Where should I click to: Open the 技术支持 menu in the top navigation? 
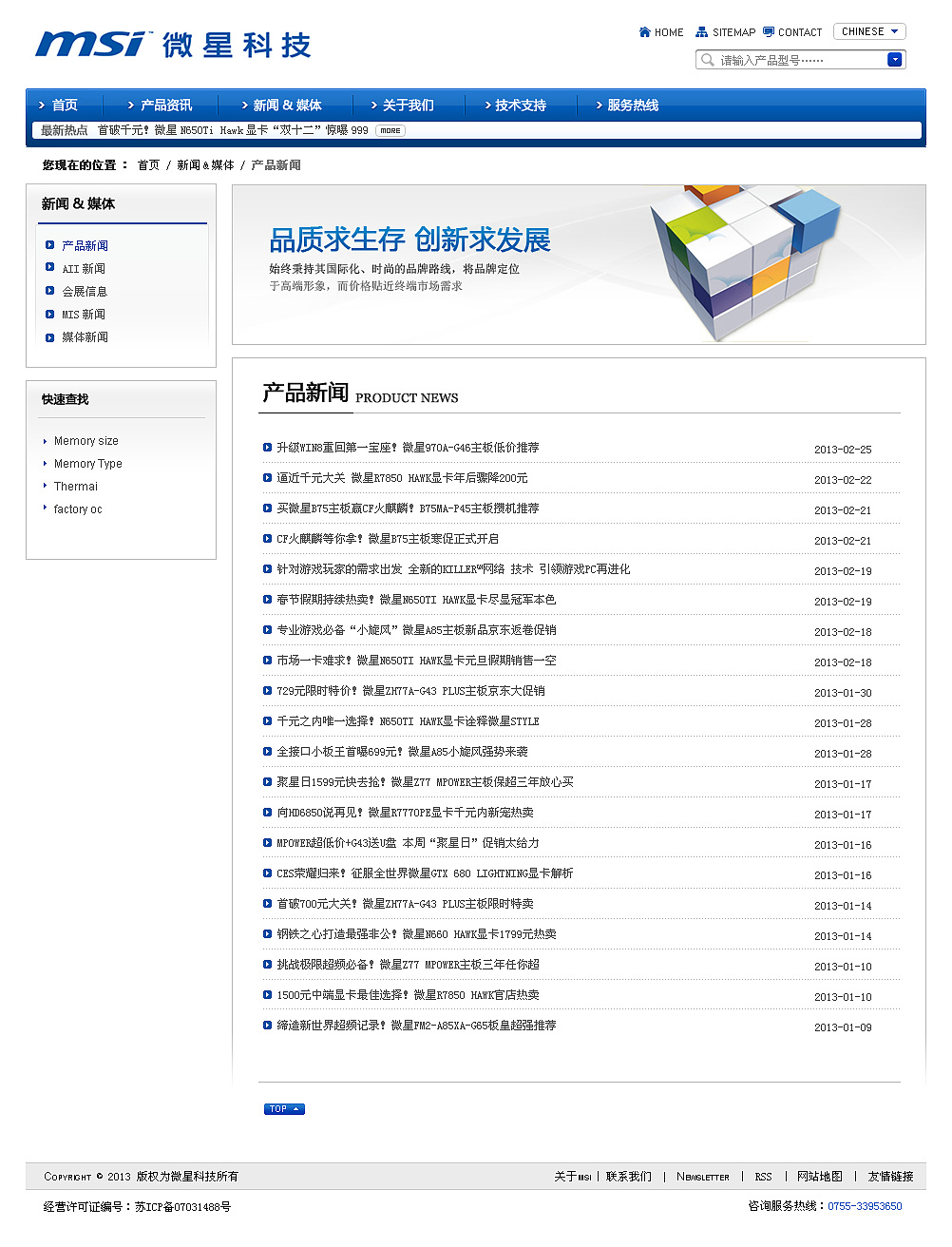[519, 105]
